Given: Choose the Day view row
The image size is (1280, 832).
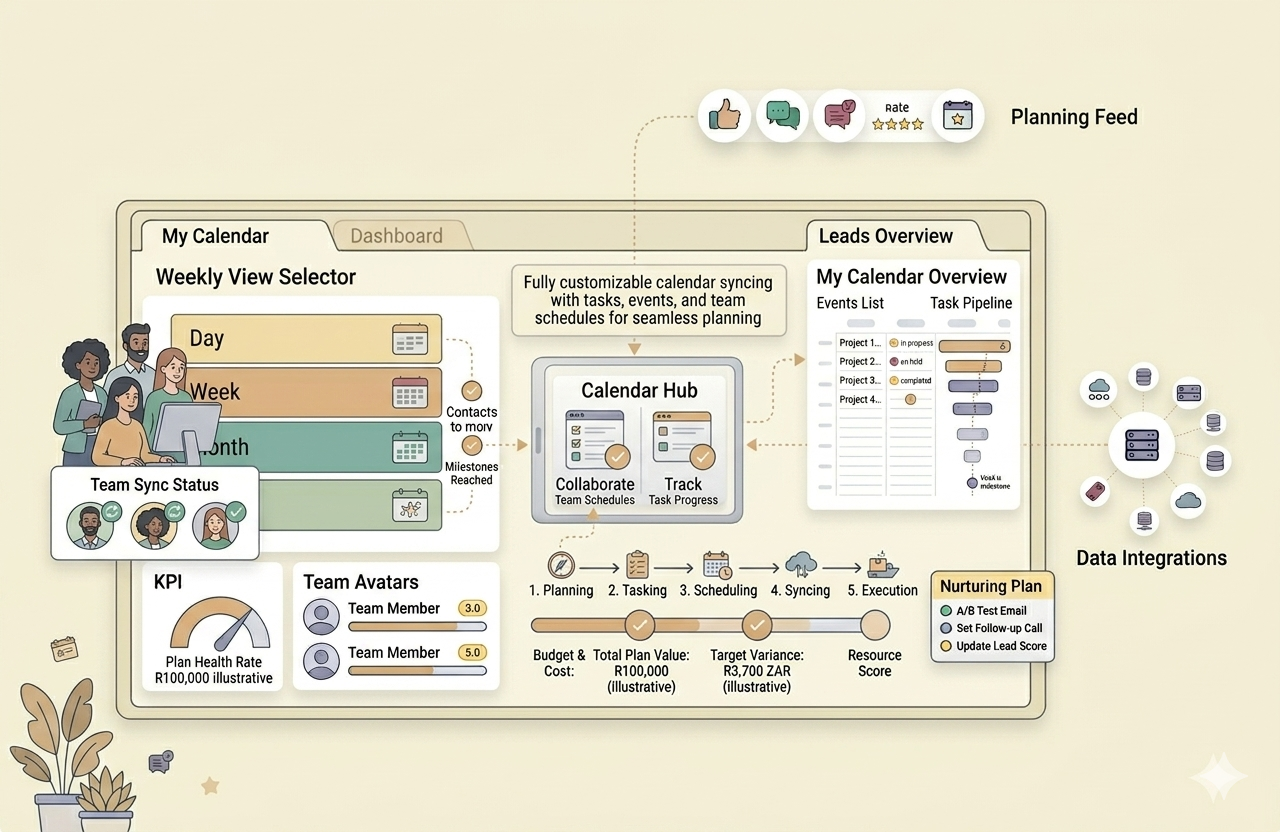Looking at the screenshot, I should pyautogui.click(x=306, y=339).
